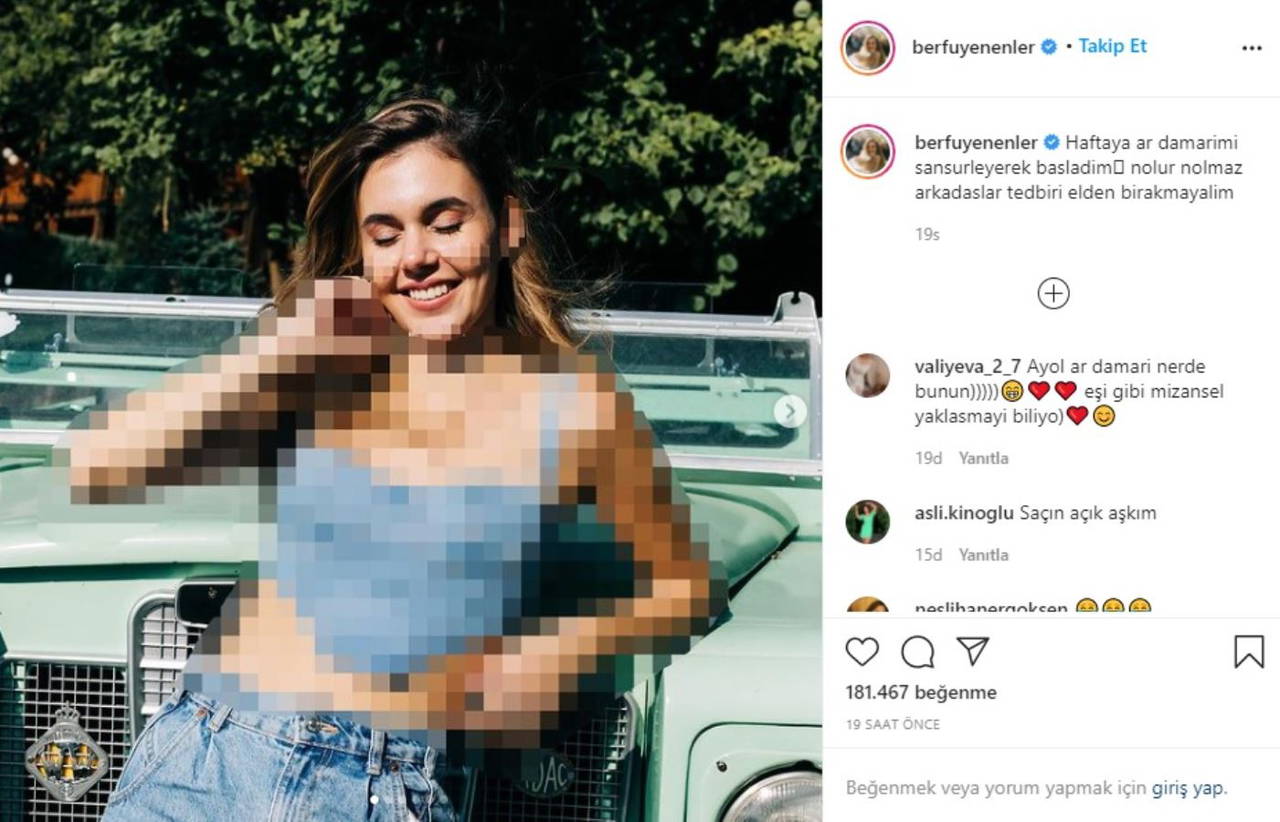Load more comments with plus icon
Viewport: 1280px width, 822px height.
[x=1053, y=293]
